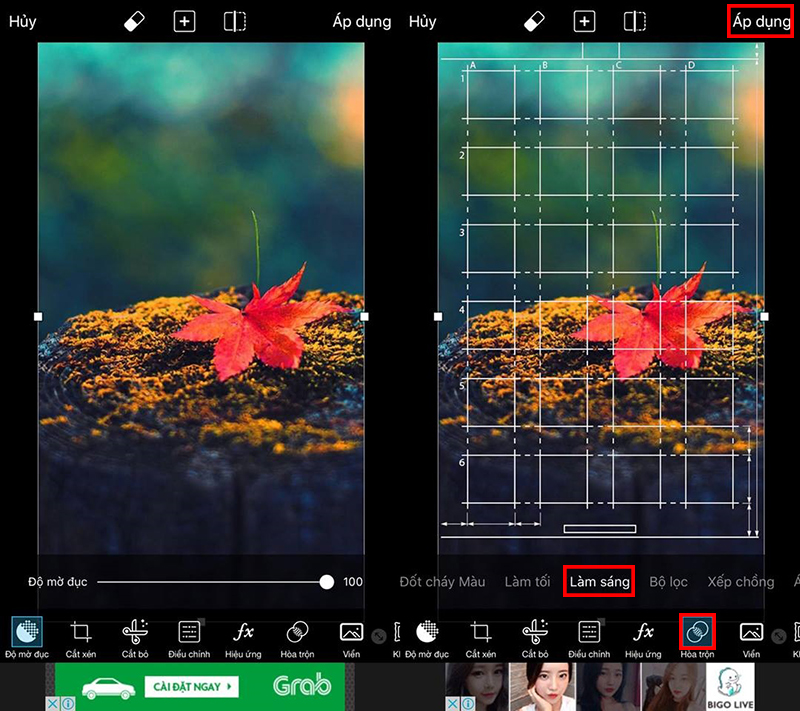Screen dimensions: 800x711
Task: Select Làm sáng blend mode
Action: click(599, 582)
